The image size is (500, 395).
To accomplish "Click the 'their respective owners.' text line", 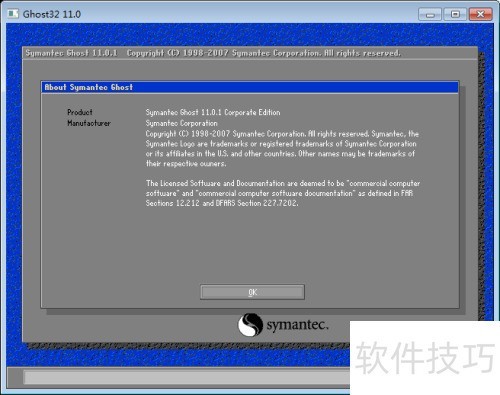I will click(x=186, y=164).
